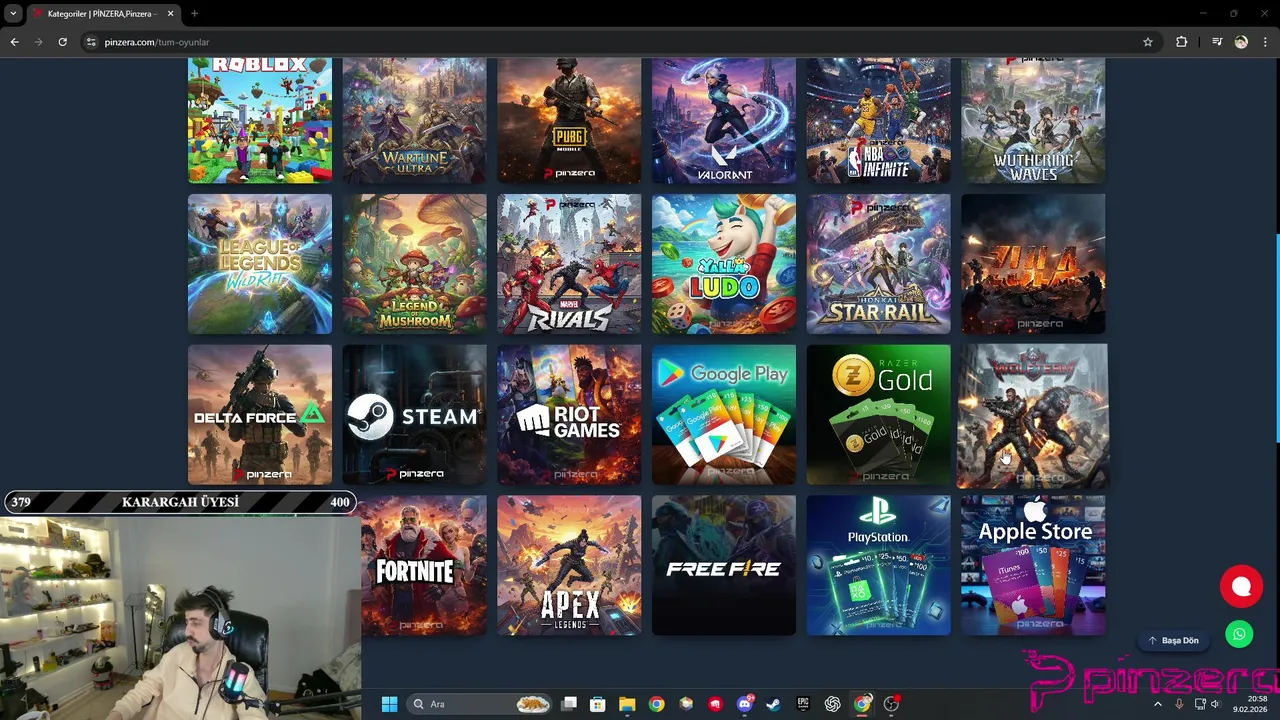Open the green WhatsApp contact button
Viewport: 1280px width, 720px height.
1239,634
